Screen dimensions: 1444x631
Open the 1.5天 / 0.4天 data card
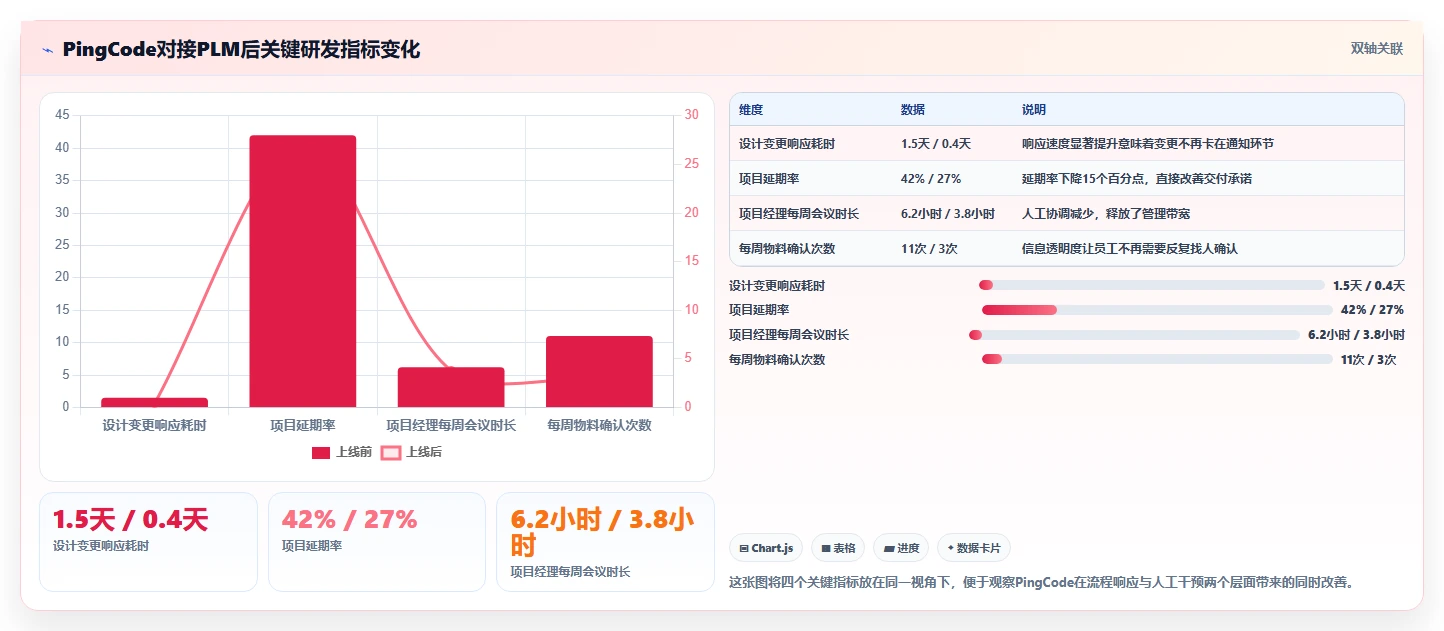(148, 541)
